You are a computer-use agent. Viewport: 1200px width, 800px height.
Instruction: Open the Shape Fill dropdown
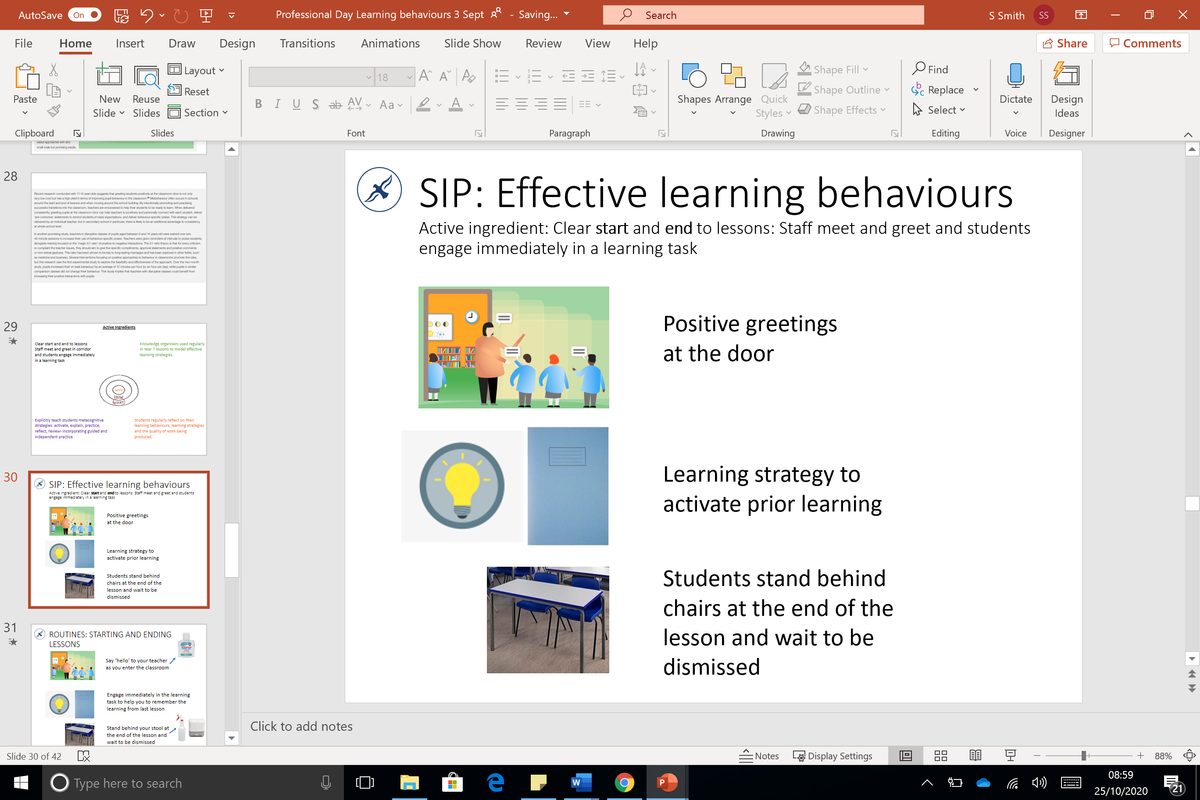tap(833, 69)
